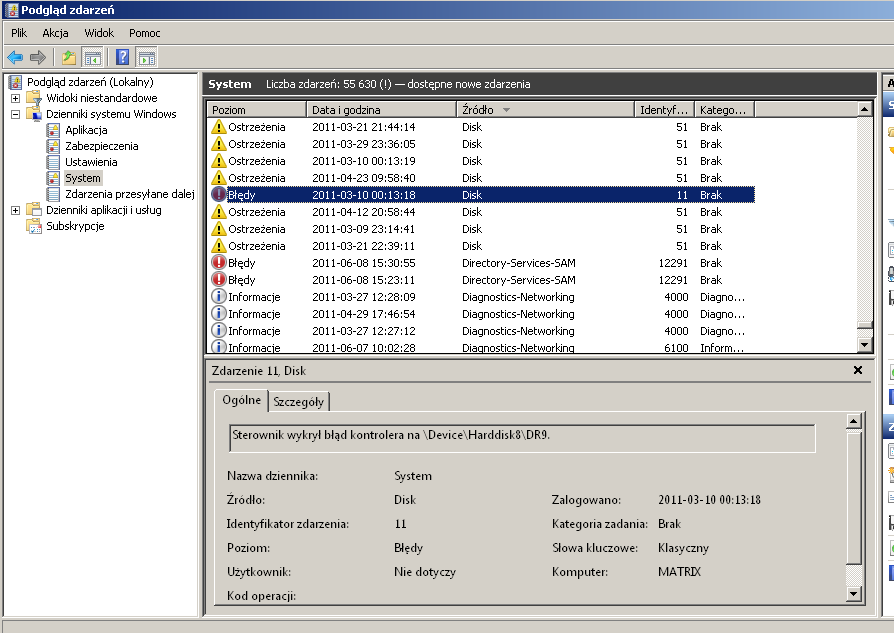Viewport: 894px width, 633px height.
Task: Click the Forward arrow toolbar icon
Action: 38,57
